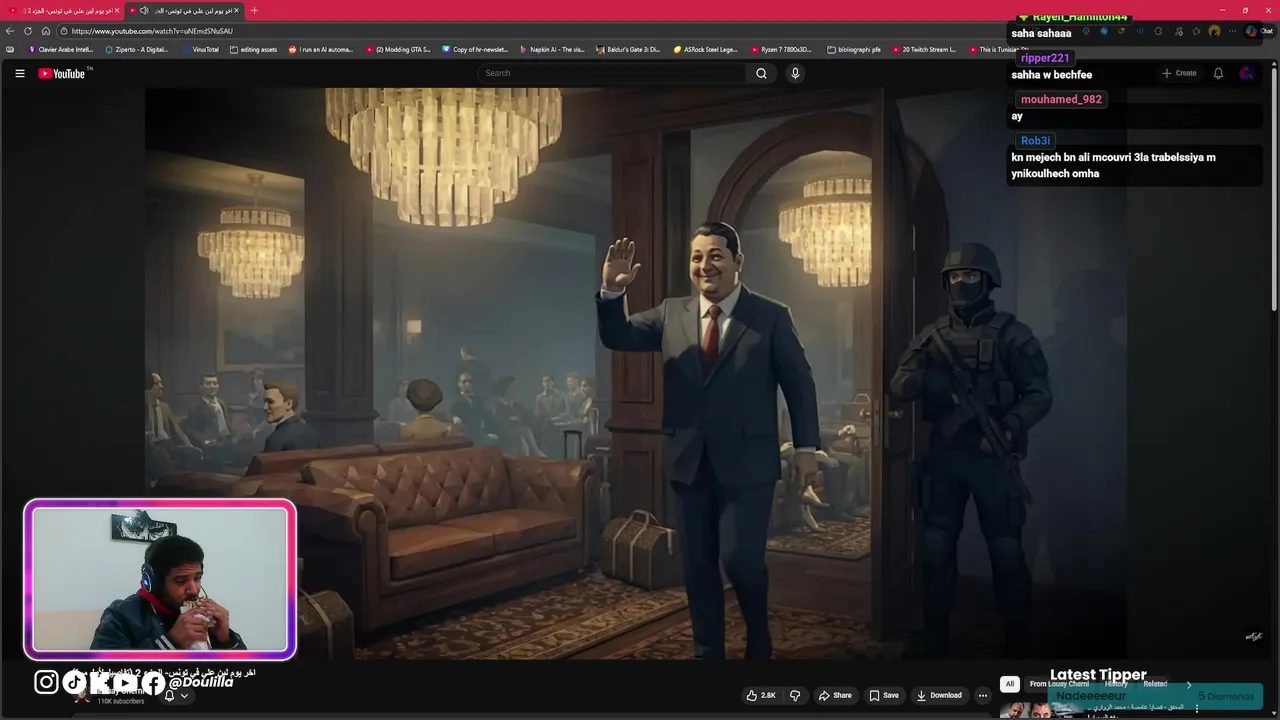Close the first browser tab
Viewport: 1280px width, 720px height.
117,10
